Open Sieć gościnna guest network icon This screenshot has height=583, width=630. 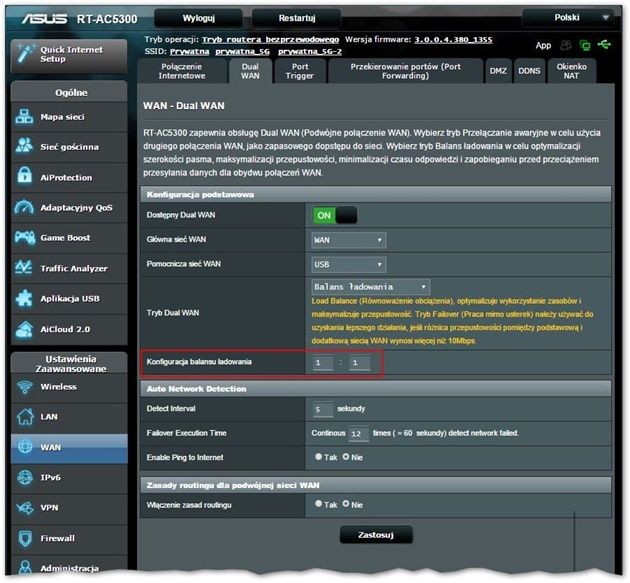24,147
